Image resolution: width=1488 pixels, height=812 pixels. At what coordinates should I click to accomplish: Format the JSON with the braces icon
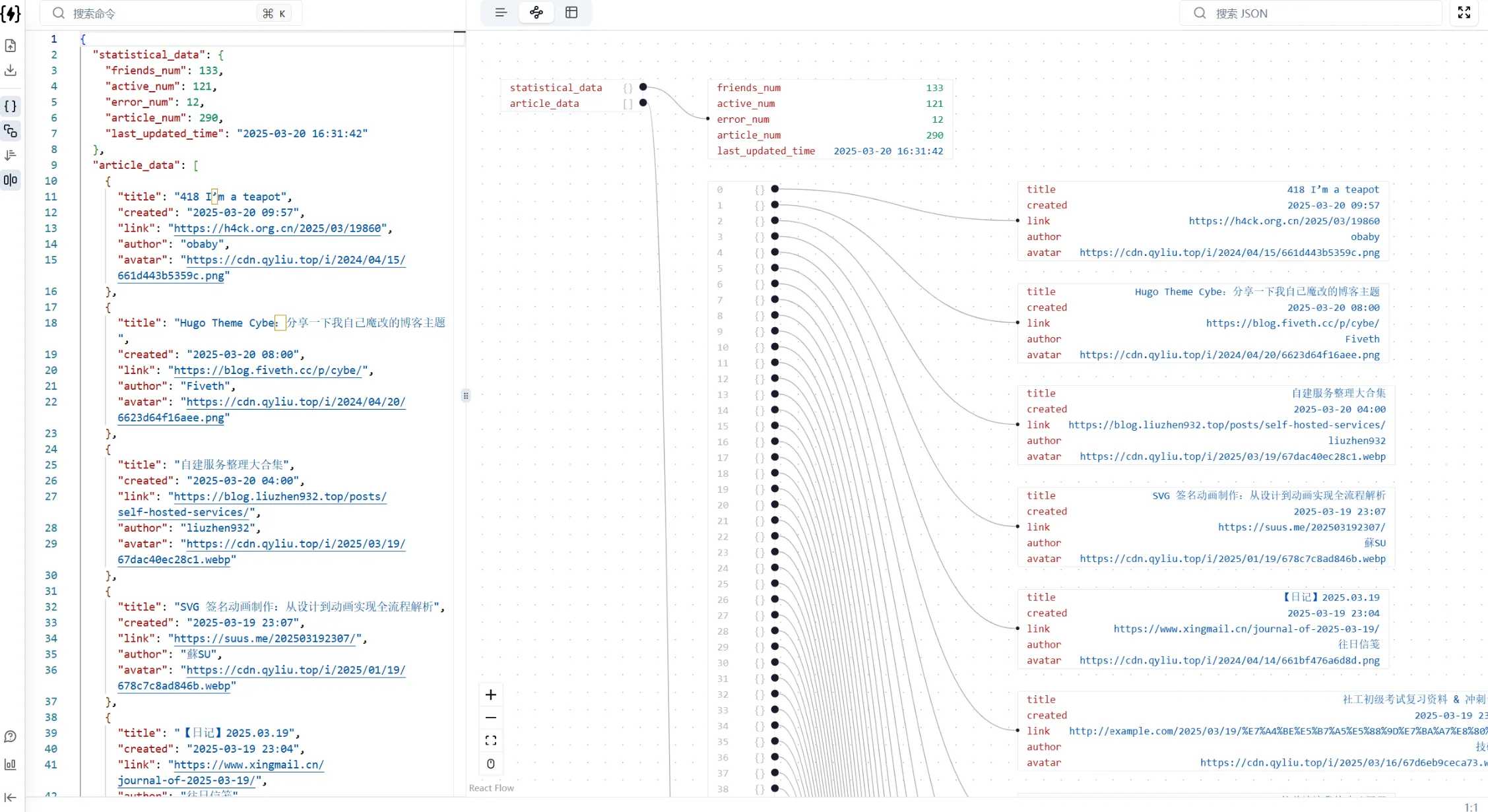11,106
